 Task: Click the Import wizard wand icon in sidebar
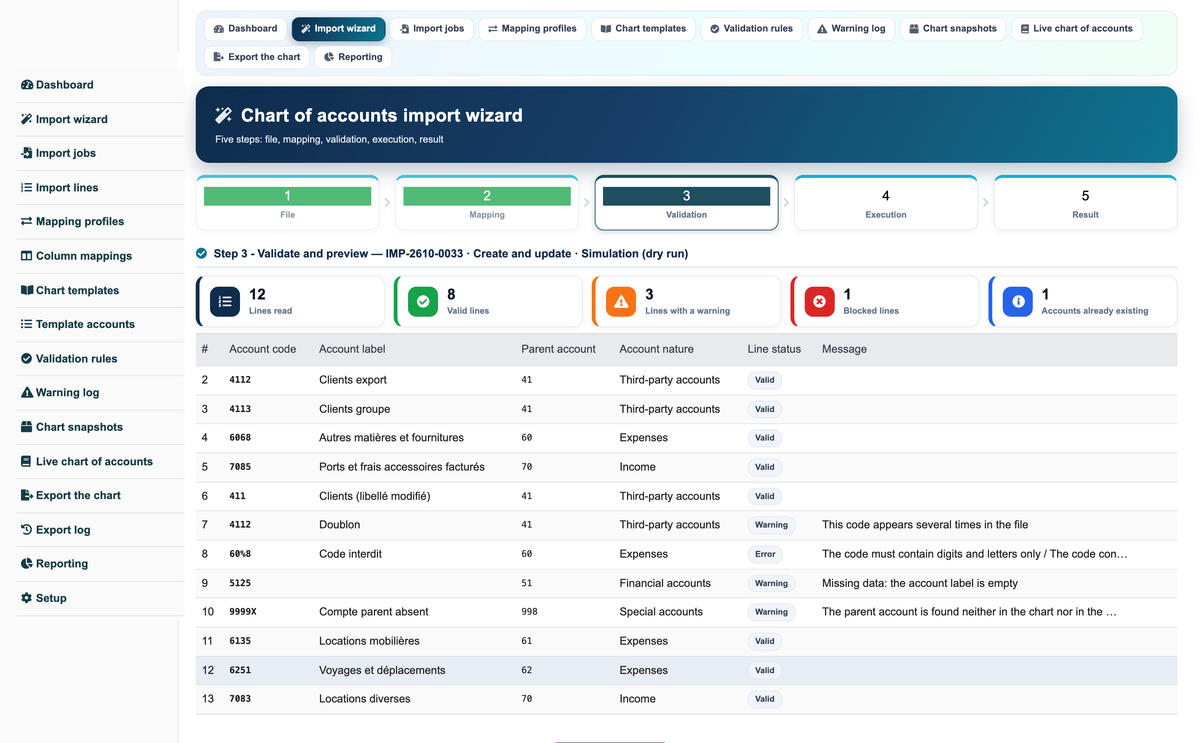[x=27, y=119]
